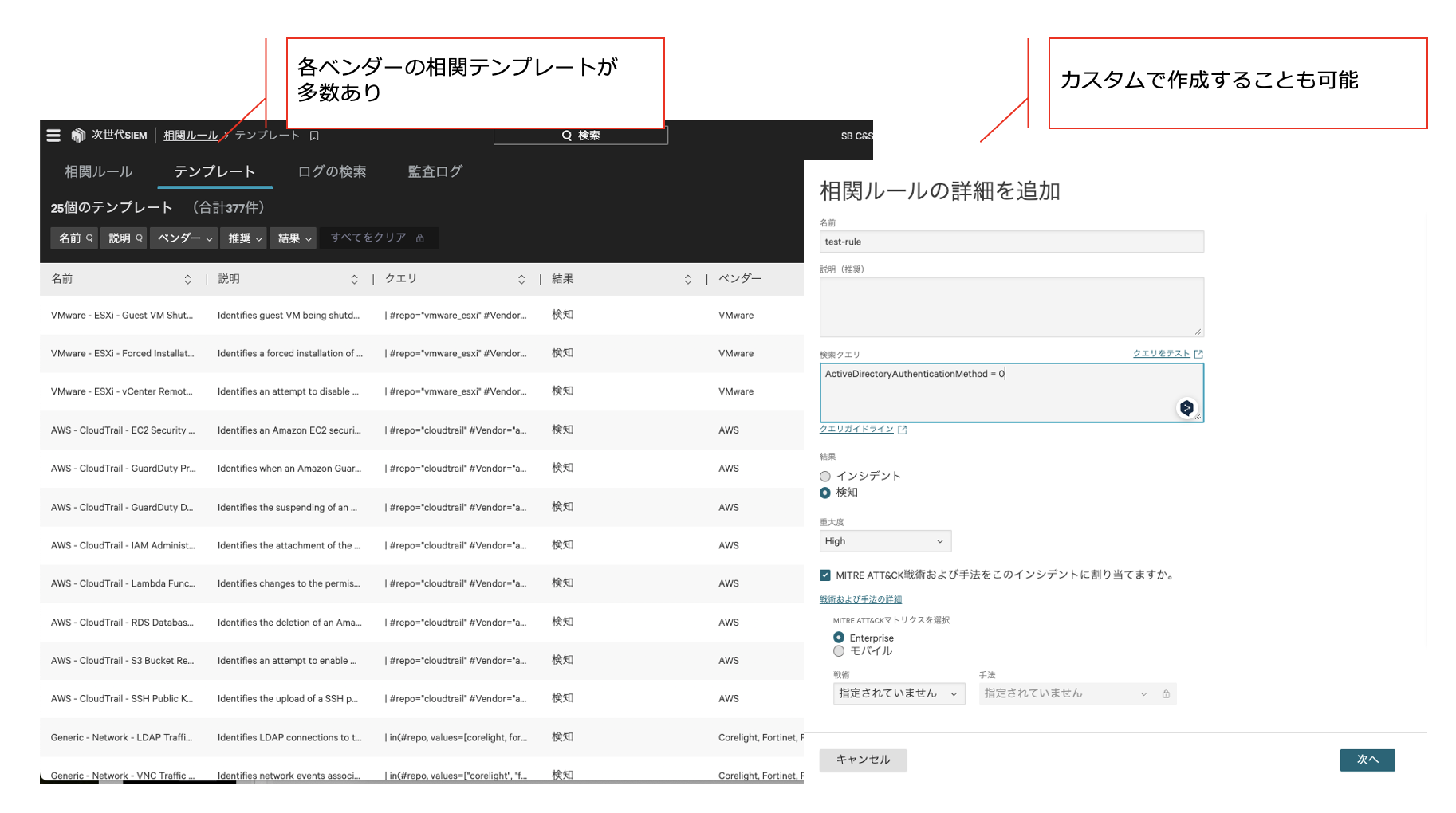Click the キャンセル button
This screenshot has height=813, width=1456.
pos(863,760)
